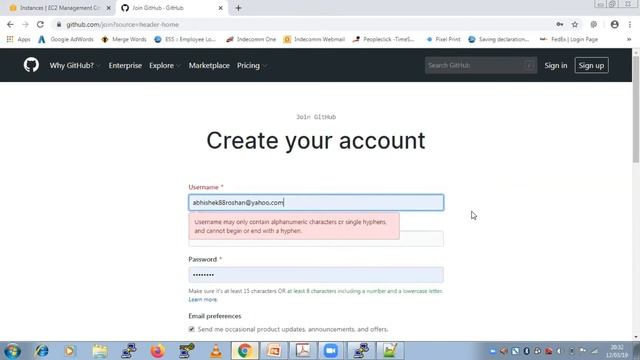Click the Sign in link
Image resolution: width=640 pixels, height=360 pixels.
pyautogui.click(x=556, y=65)
